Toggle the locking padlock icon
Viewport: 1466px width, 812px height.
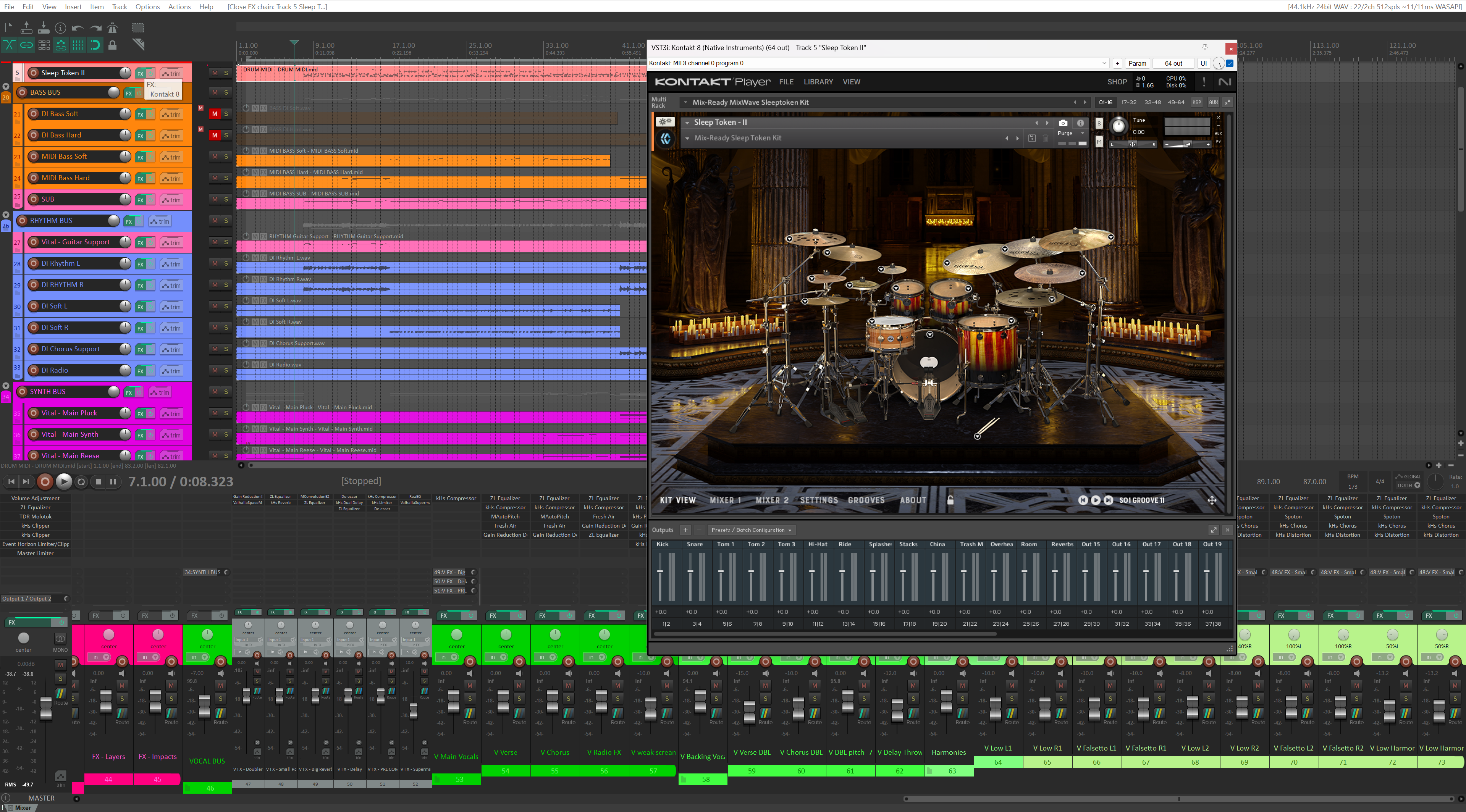click(113, 45)
